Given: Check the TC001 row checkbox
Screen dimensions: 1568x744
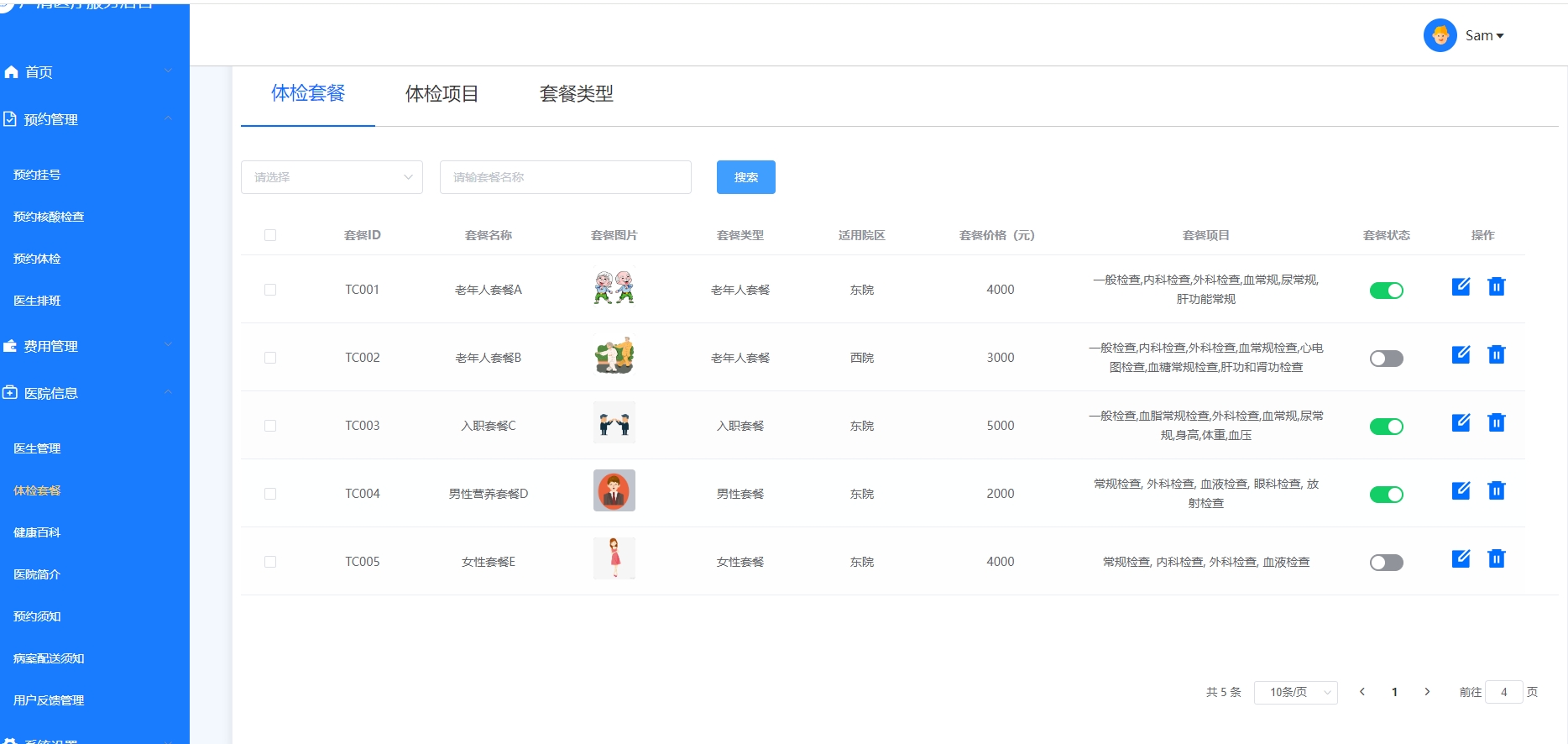Looking at the screenshot, I should 270,290.
